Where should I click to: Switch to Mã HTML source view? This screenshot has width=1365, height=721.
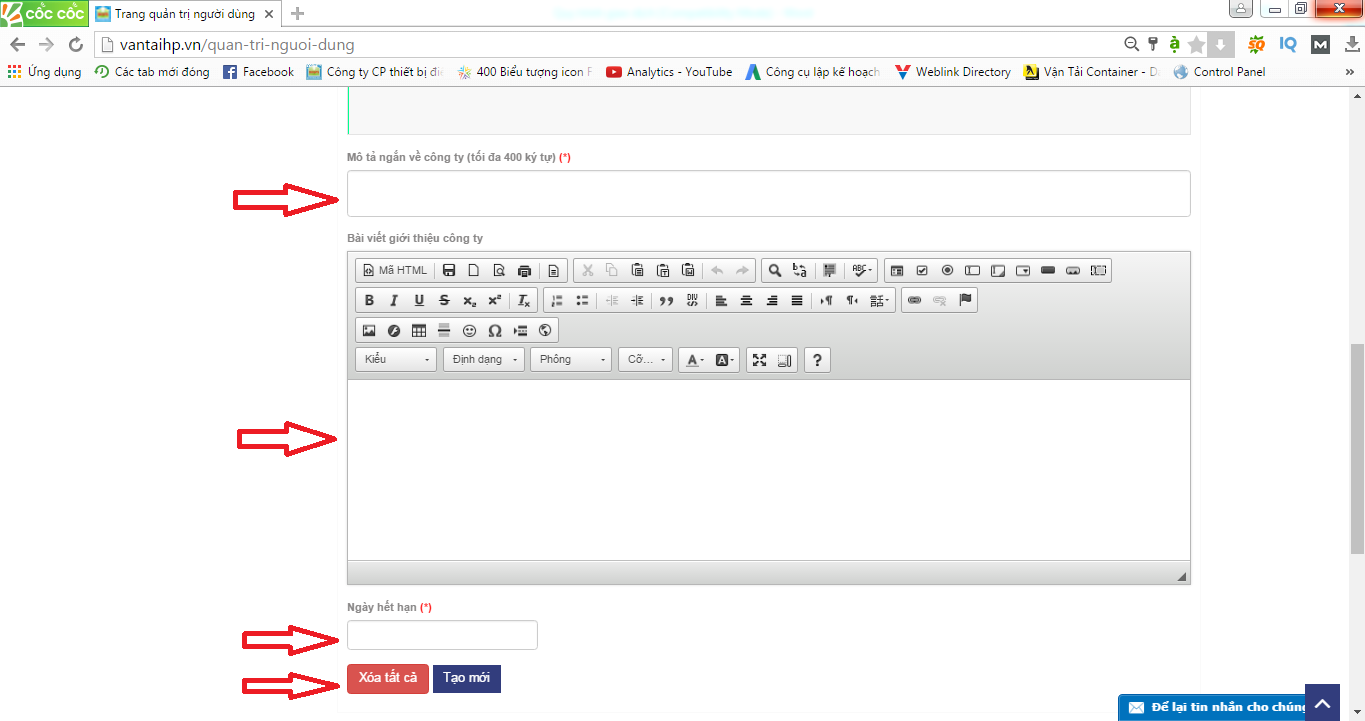396,271
